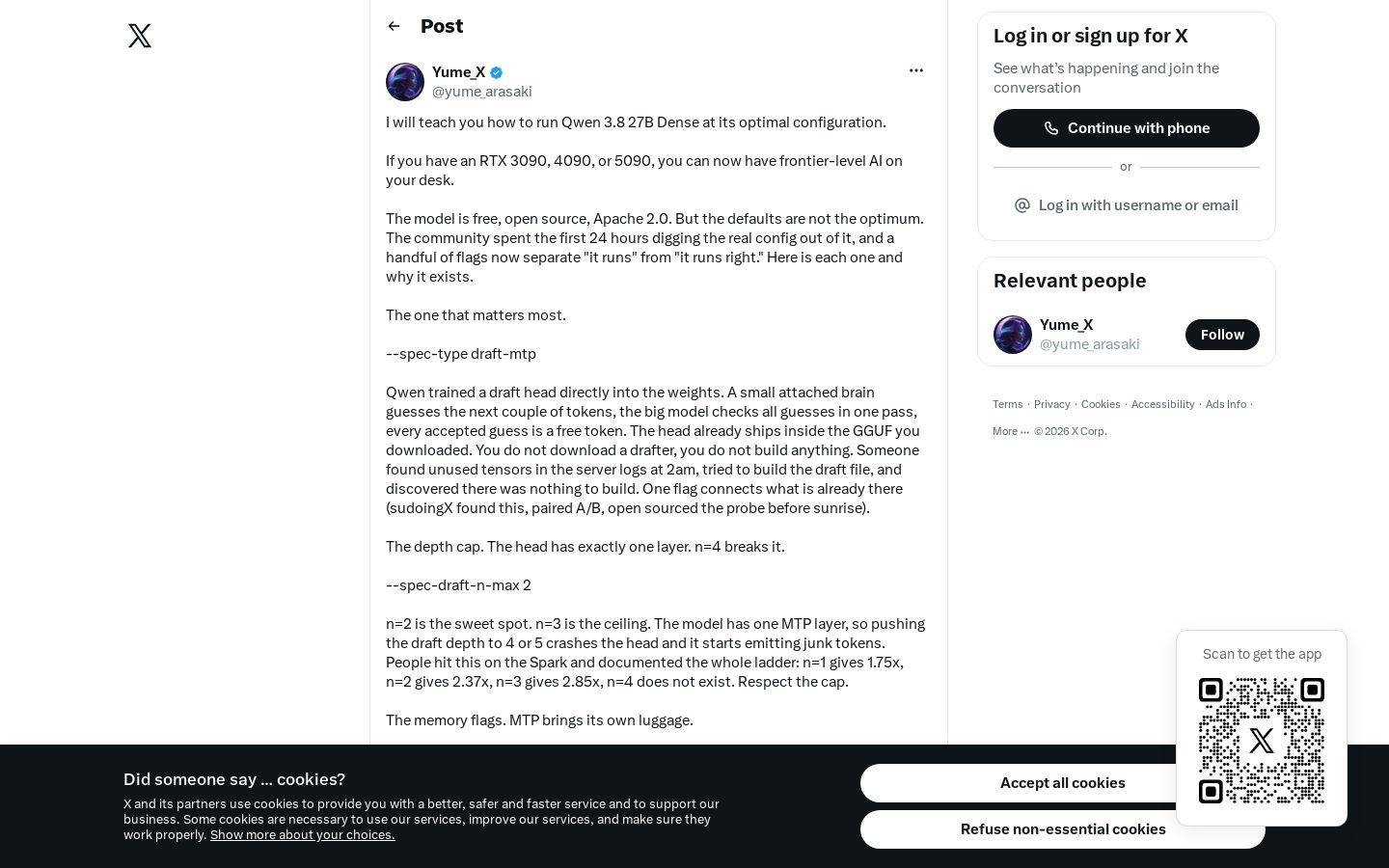Open Yume_X profile avatar in post header
The width and height of the screenshot is (1389, 868).
click(405, 82)
